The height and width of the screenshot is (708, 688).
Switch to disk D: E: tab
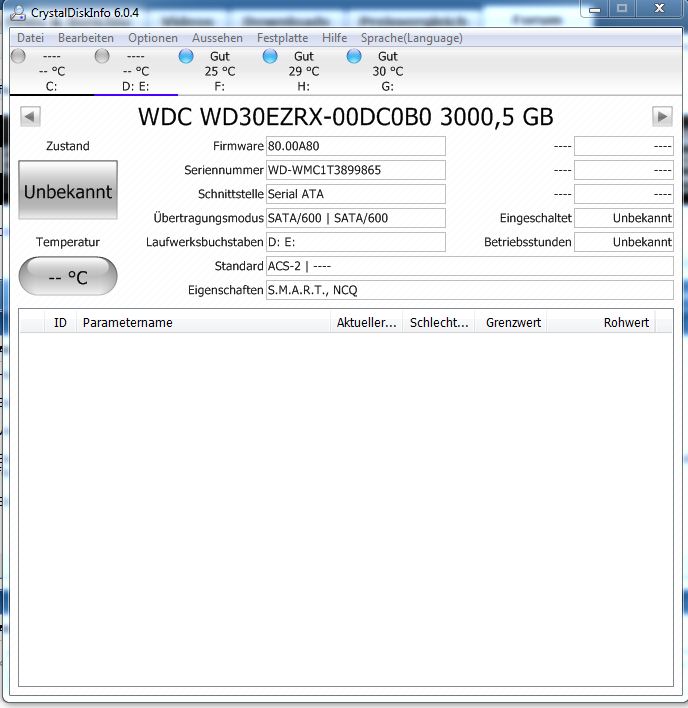point(136,71)
